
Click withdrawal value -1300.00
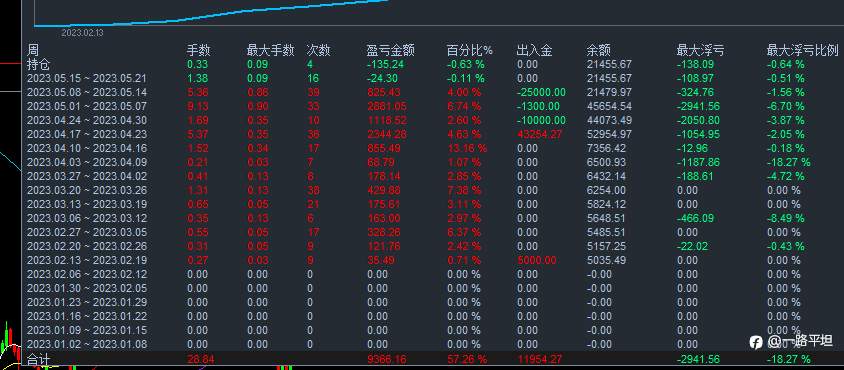click(538, 107)
